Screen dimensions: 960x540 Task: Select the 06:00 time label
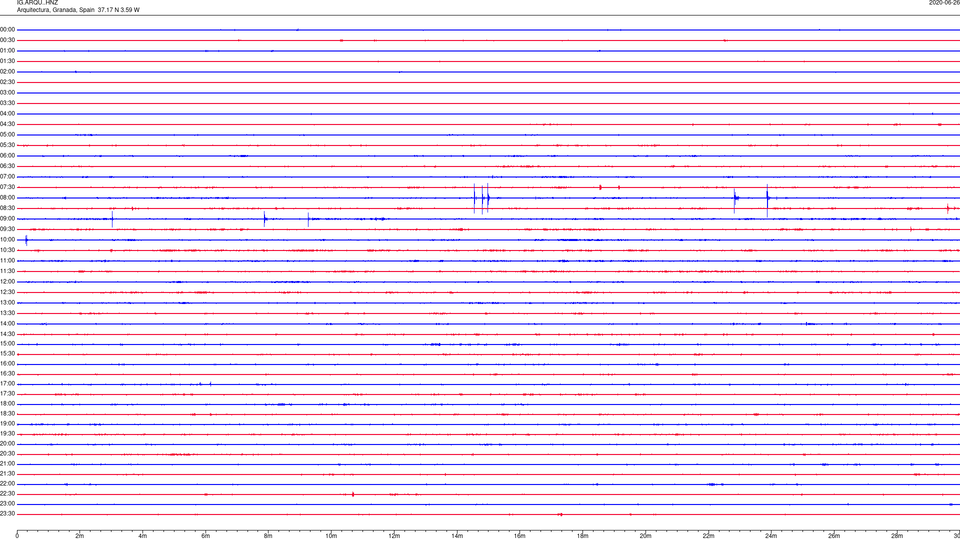pos(7,156)
